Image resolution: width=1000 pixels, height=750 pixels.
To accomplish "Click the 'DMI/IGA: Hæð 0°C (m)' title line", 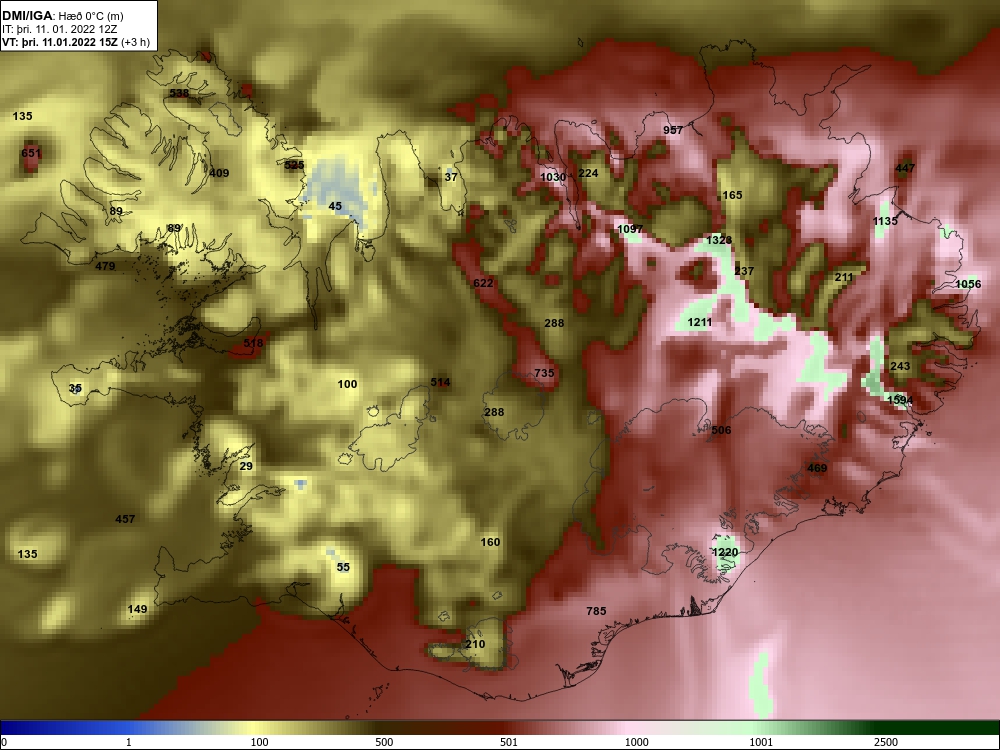I will [x=63, y=16].
